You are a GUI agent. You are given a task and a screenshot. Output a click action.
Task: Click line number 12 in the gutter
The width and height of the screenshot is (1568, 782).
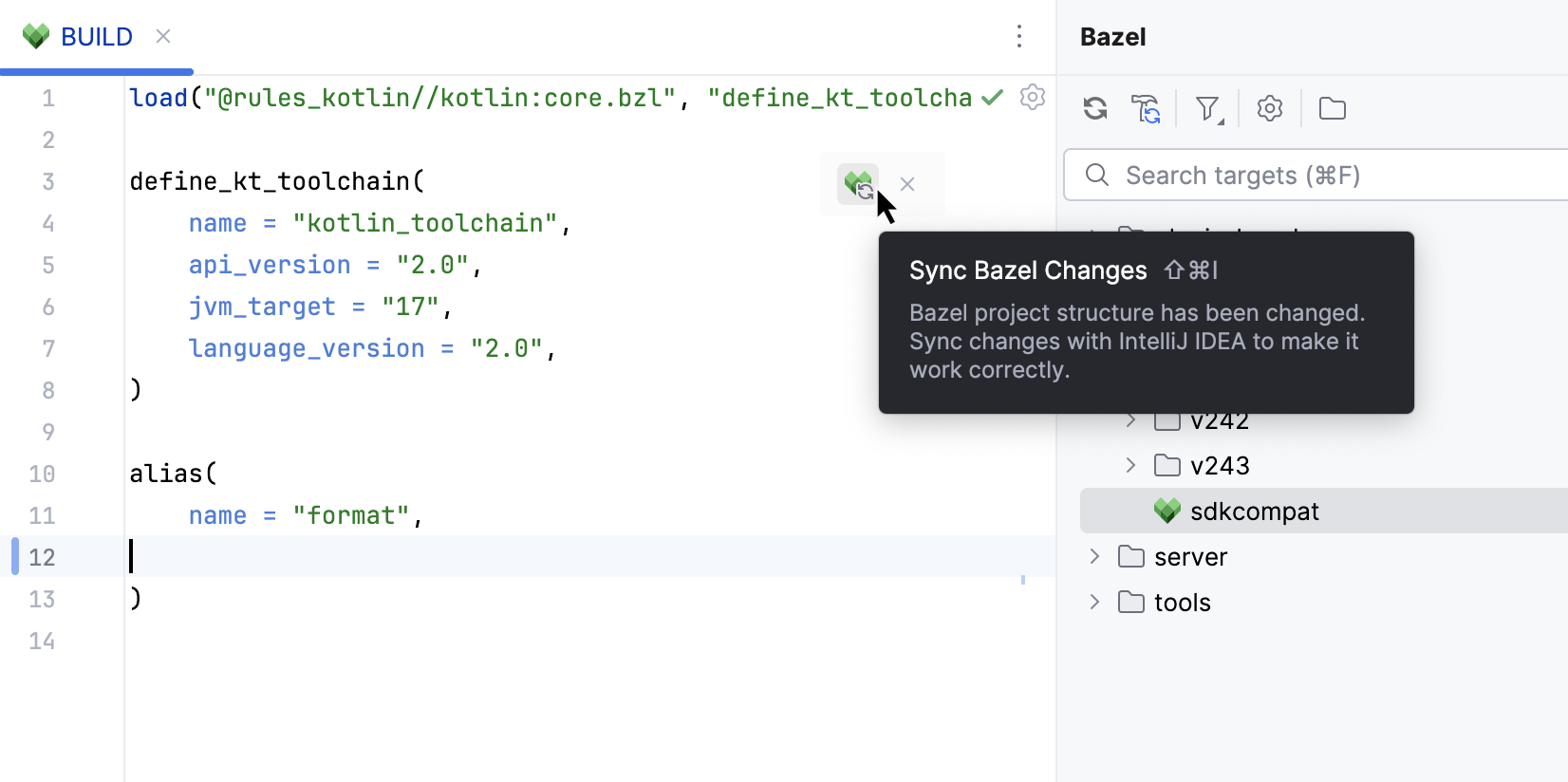pyautogui.click(x=43, y=557)
